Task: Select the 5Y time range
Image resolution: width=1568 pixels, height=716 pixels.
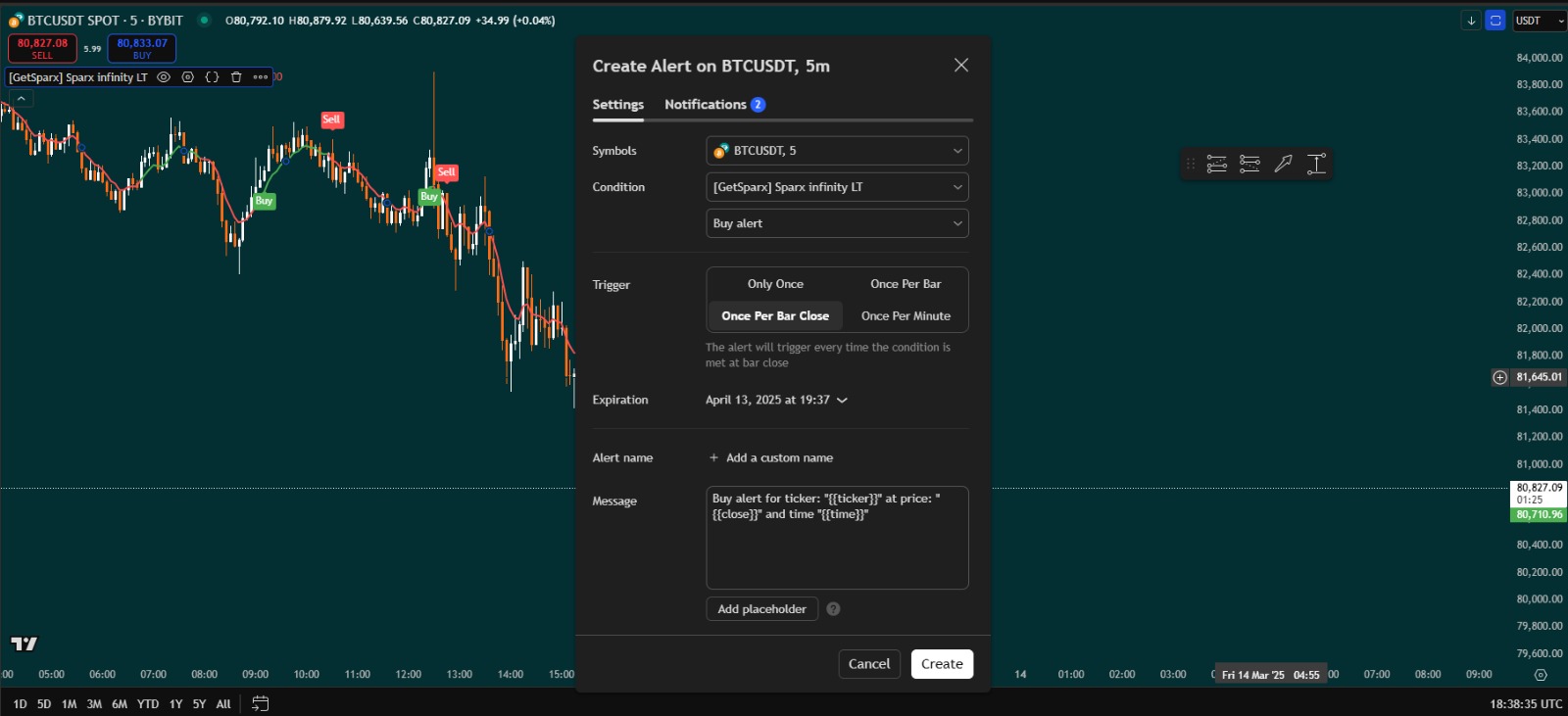Action: (x=199, y=704)
